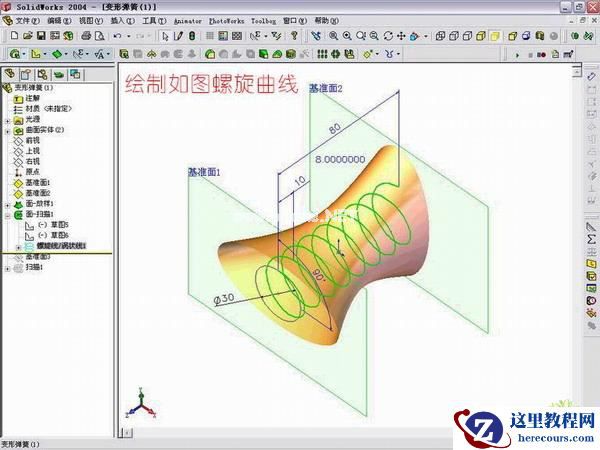The height and width of the screenshot is (450, 600).
Task: Select (-) 草图6 sketch item
Action: pos(53,235)
